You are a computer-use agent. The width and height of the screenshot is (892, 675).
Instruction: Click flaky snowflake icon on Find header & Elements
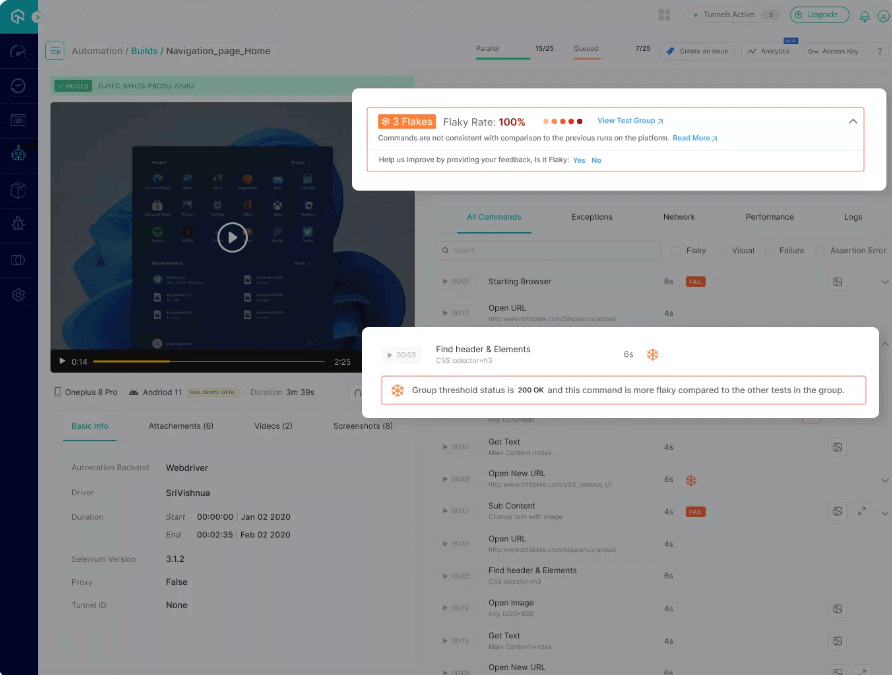tap(653, 355)
